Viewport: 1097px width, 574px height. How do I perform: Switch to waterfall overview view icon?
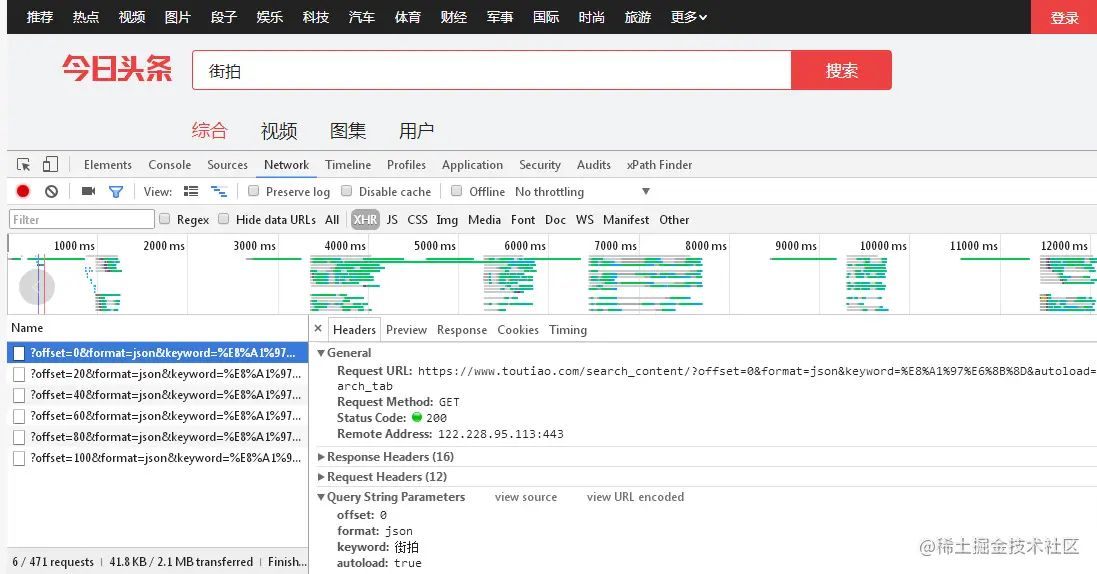tap(219, 191)
